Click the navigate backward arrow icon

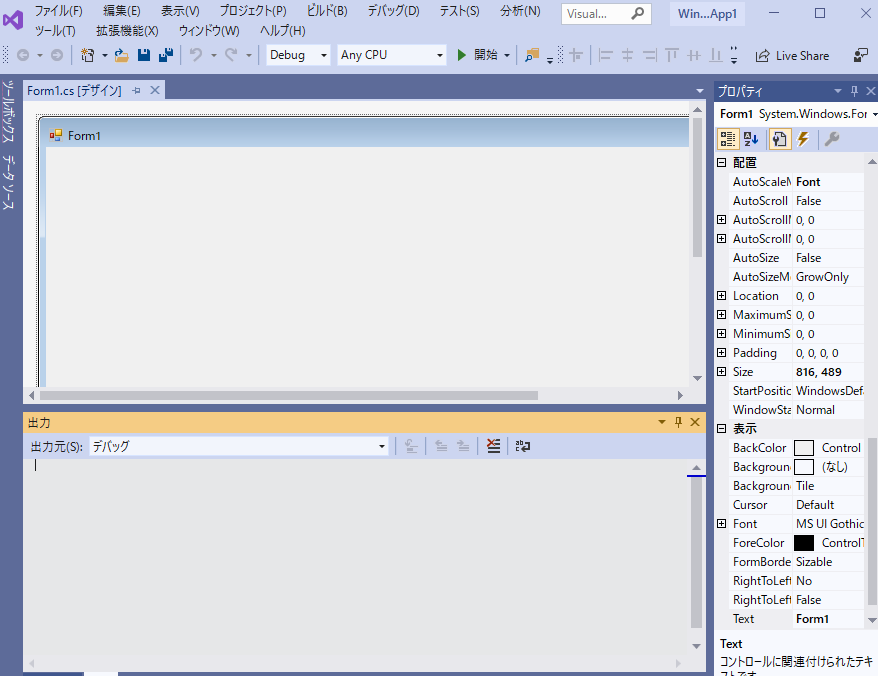[23, 55]
